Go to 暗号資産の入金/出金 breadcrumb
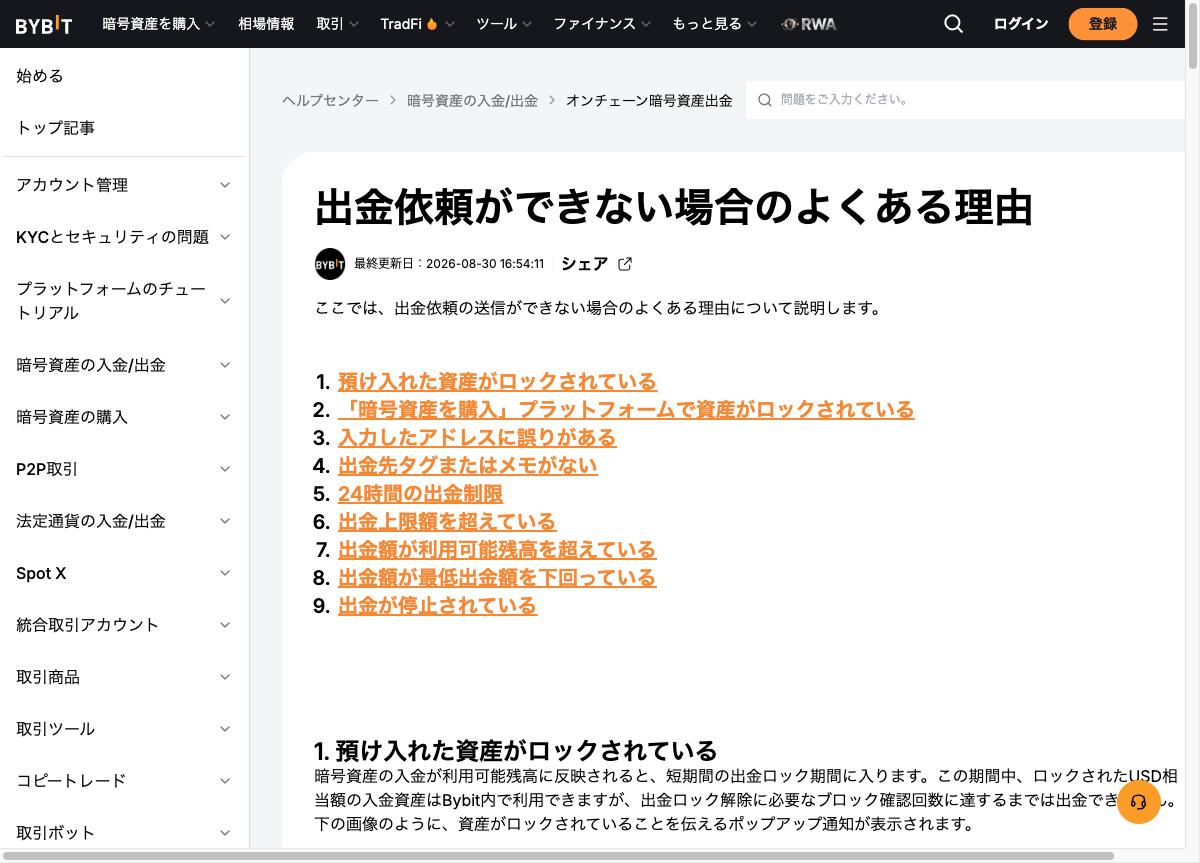The image size is (1200, 863). pos(472,100)
